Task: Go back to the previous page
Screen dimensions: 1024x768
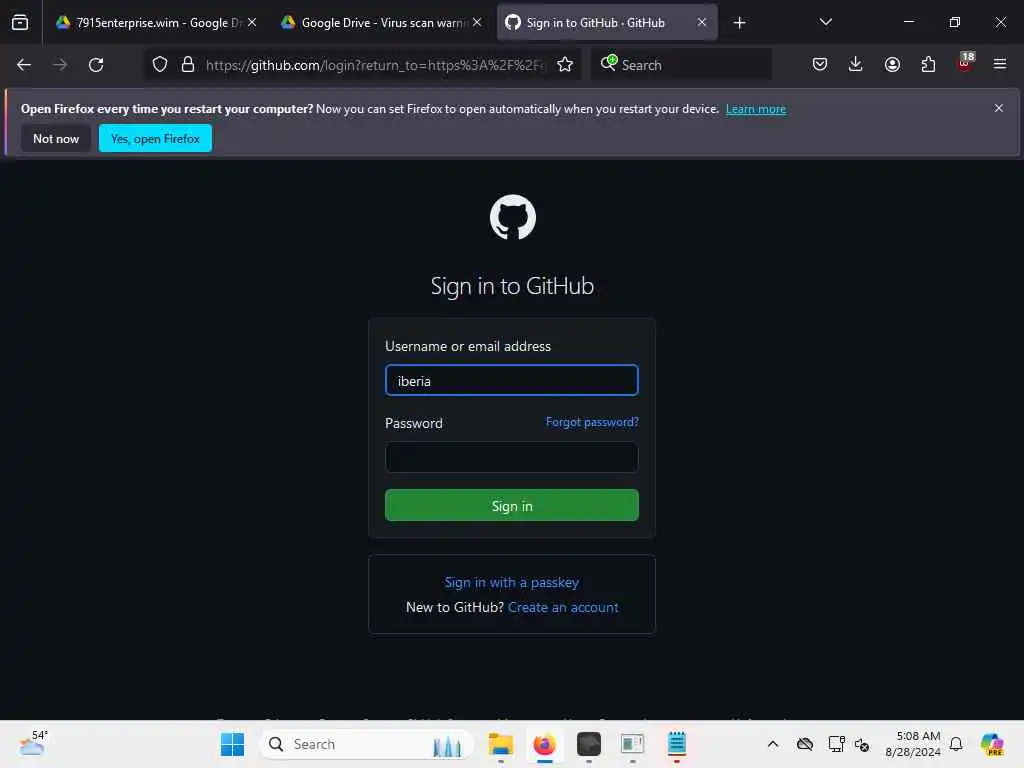Action: tap(24, 65)
